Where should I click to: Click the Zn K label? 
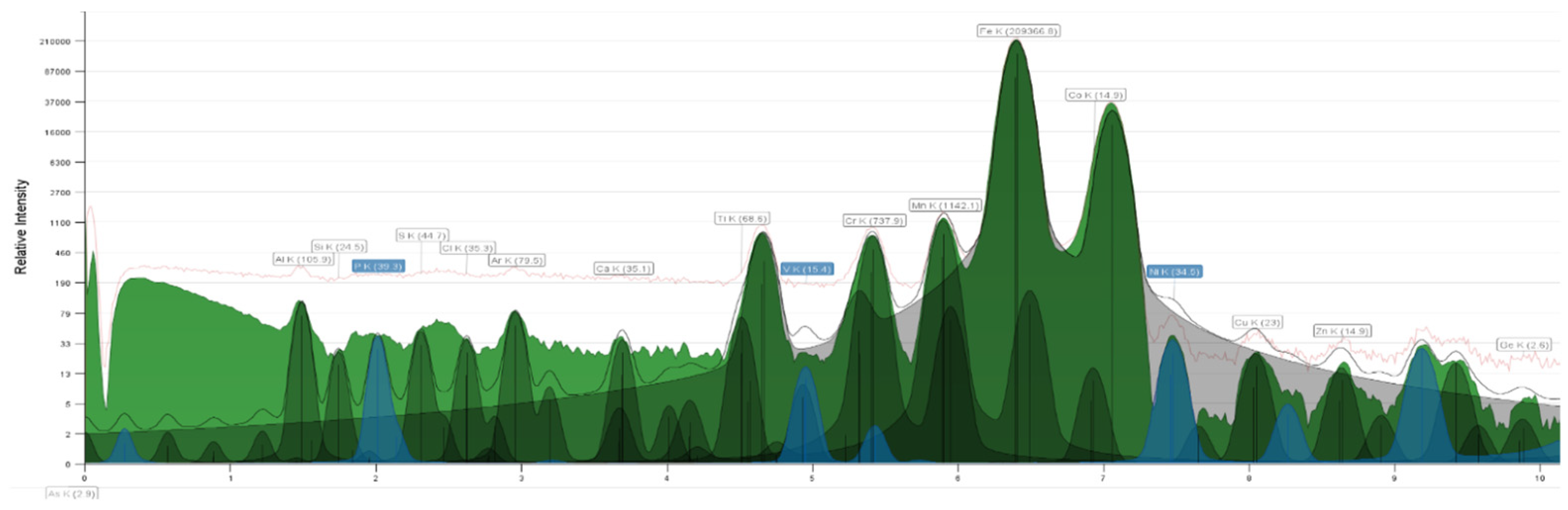point(1342,330)
